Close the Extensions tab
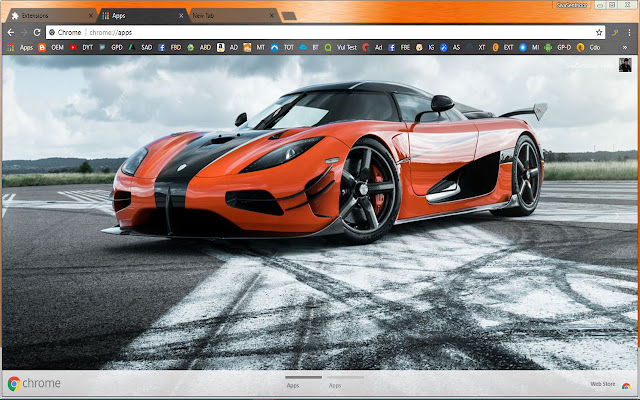Screen dimensions: 640x400 [90, 16]
